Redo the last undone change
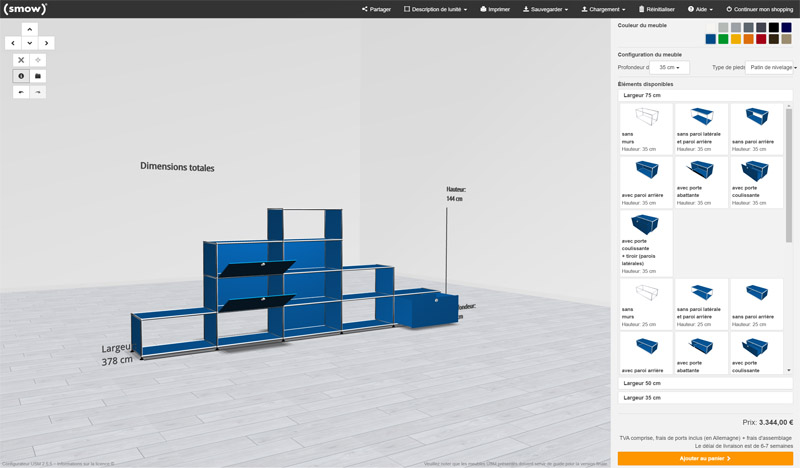This screenshot has width=800, height=468. click(x=38, y=92)
